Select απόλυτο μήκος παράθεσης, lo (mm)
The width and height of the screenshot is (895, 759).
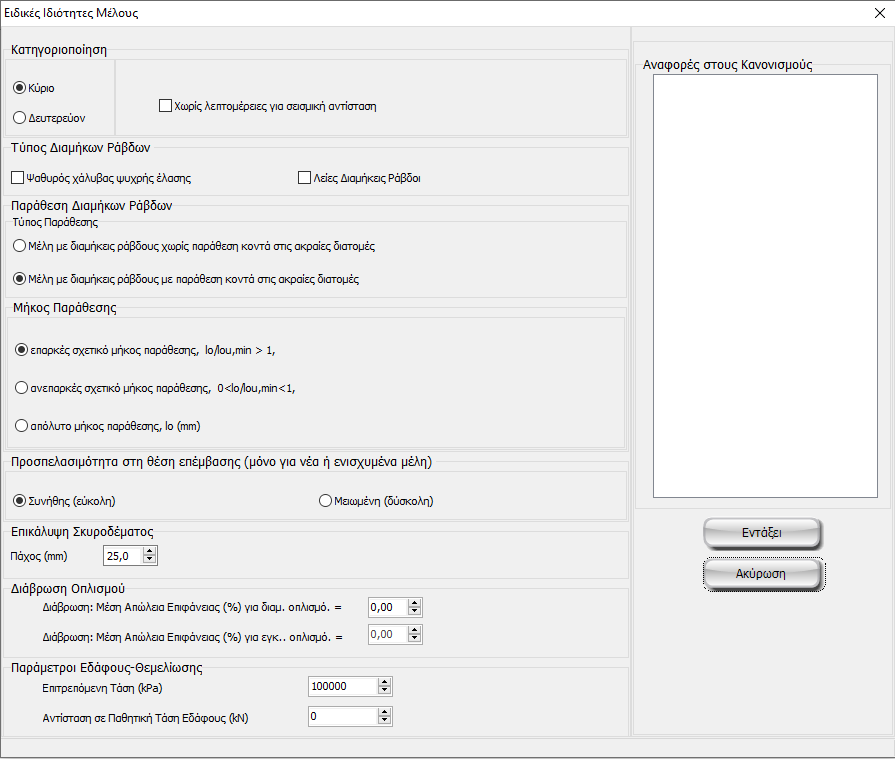coord(22,425)
